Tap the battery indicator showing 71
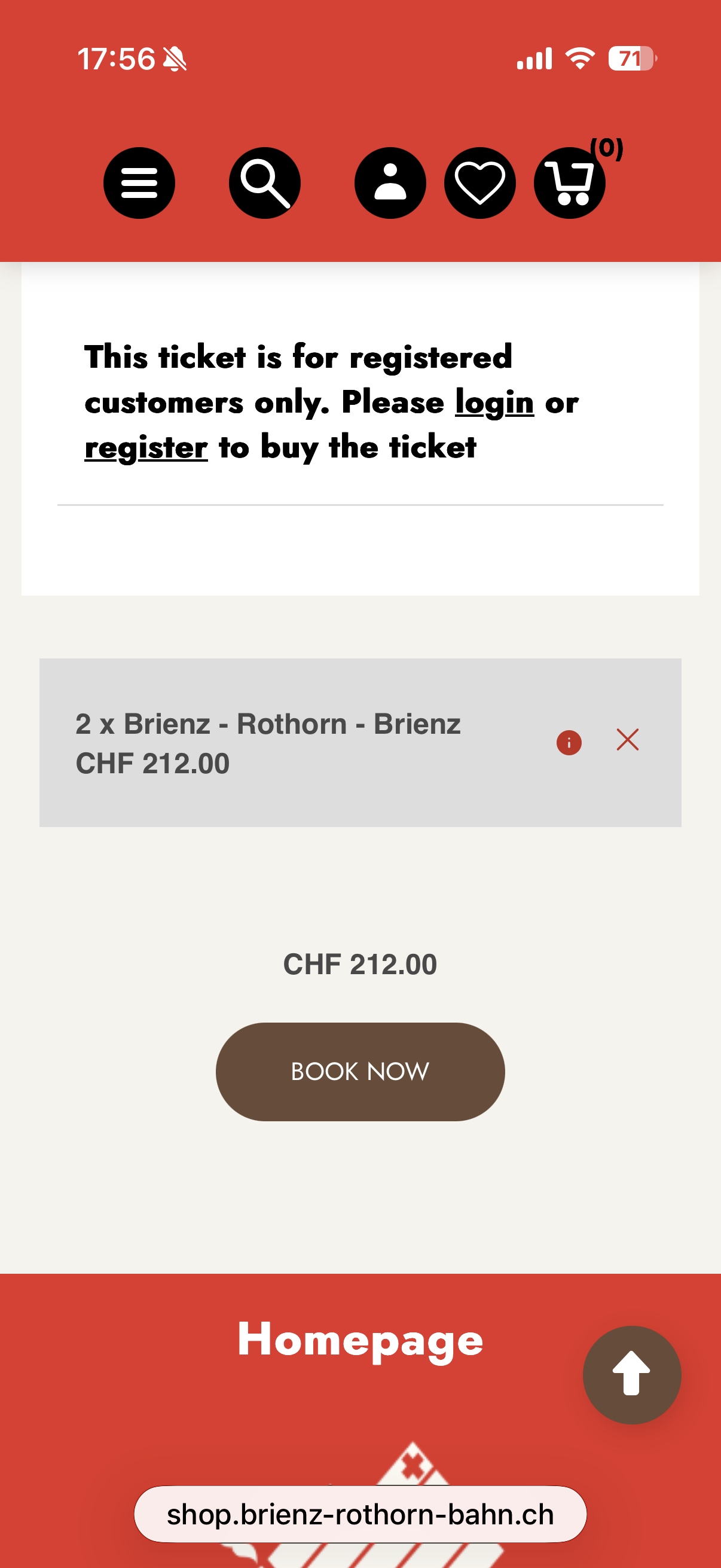The width and height of the screenshot is (721, 1568). (x=632, y=59)
